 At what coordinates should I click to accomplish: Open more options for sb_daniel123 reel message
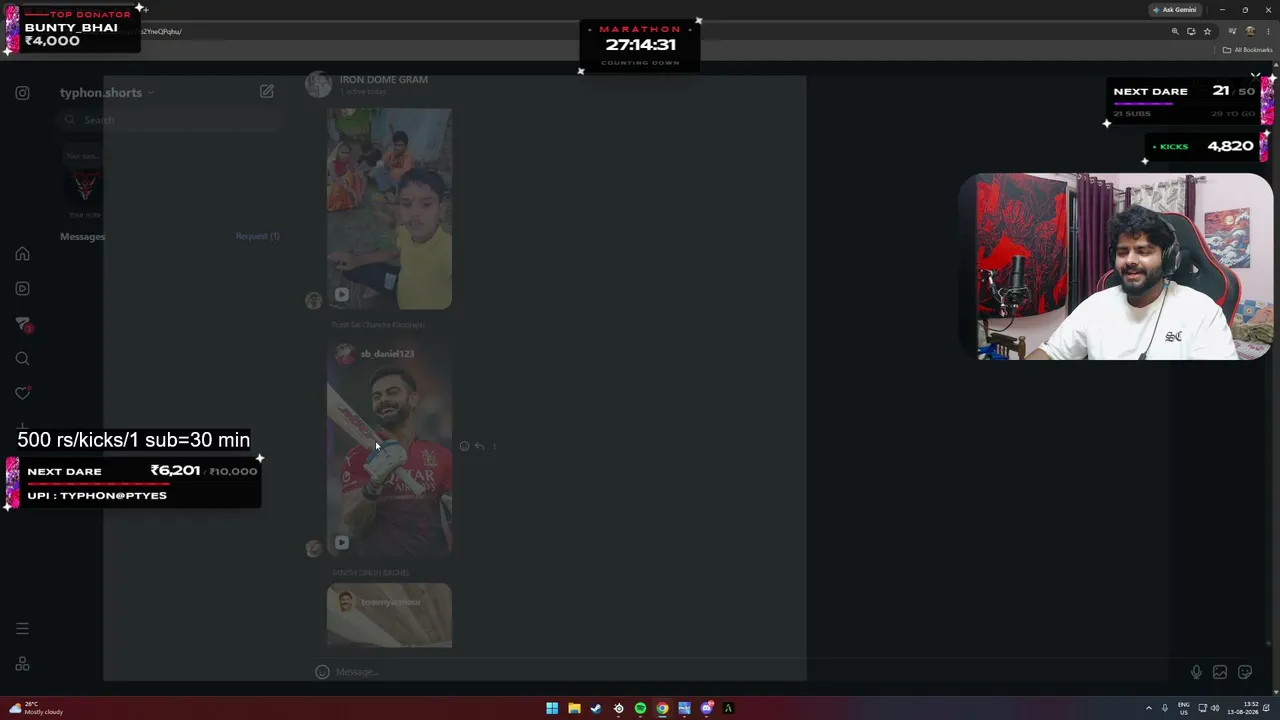495,447
